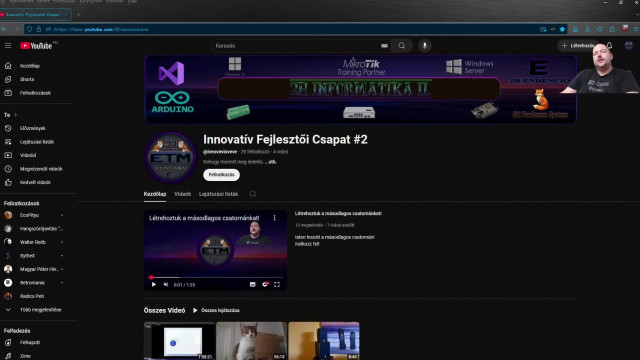Click the YouTube logo
The image size is (640, 360).
36,46
